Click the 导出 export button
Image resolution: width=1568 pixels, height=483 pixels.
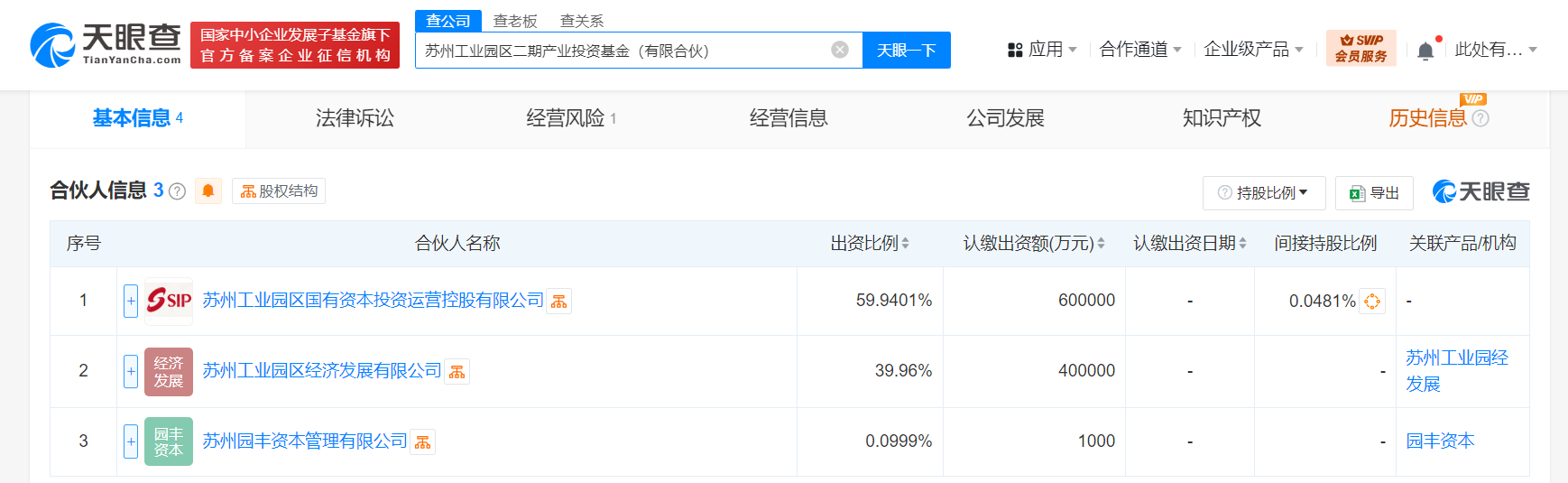point(1374,192)
